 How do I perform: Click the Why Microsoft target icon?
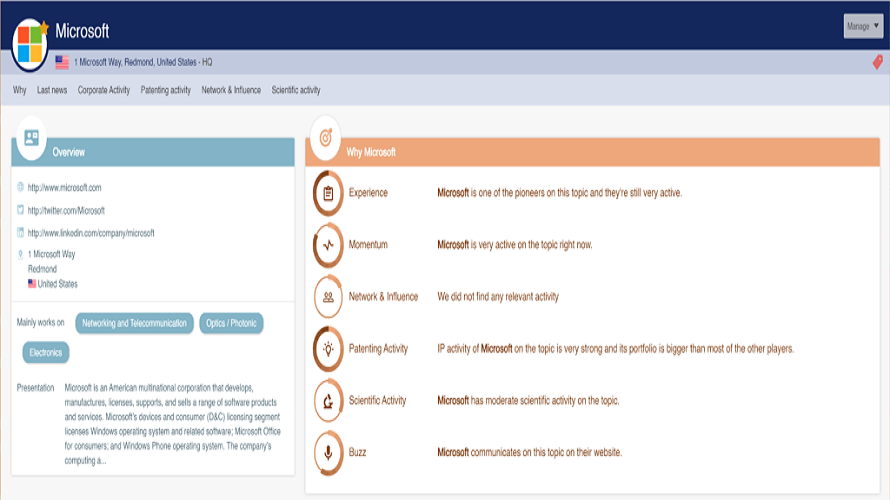click(x=325, y=137)
